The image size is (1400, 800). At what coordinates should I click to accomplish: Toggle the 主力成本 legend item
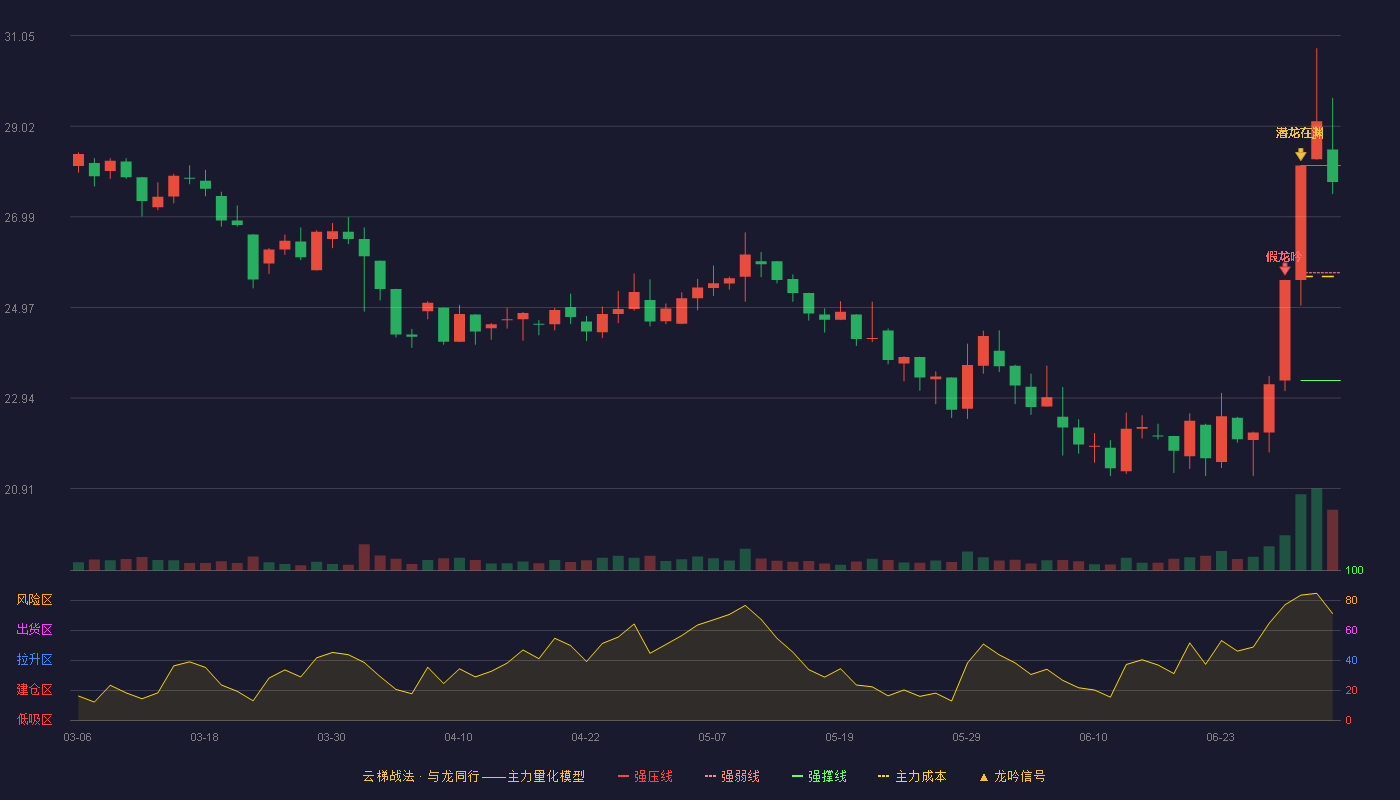[x=912, y=776]
